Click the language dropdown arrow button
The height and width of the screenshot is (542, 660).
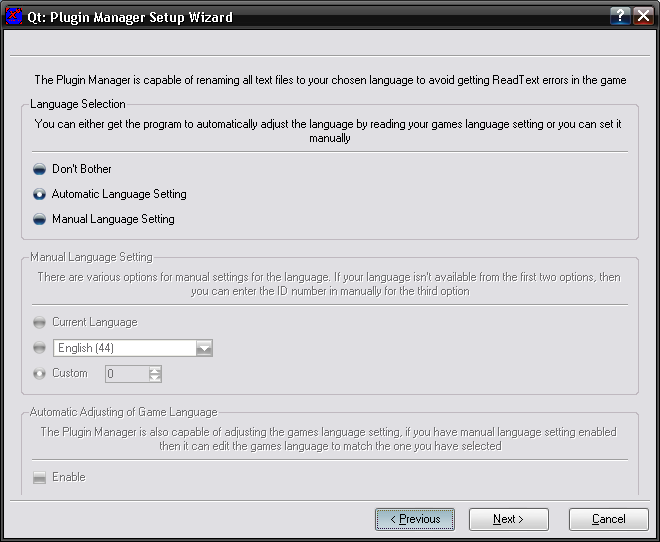pos(204,348)
